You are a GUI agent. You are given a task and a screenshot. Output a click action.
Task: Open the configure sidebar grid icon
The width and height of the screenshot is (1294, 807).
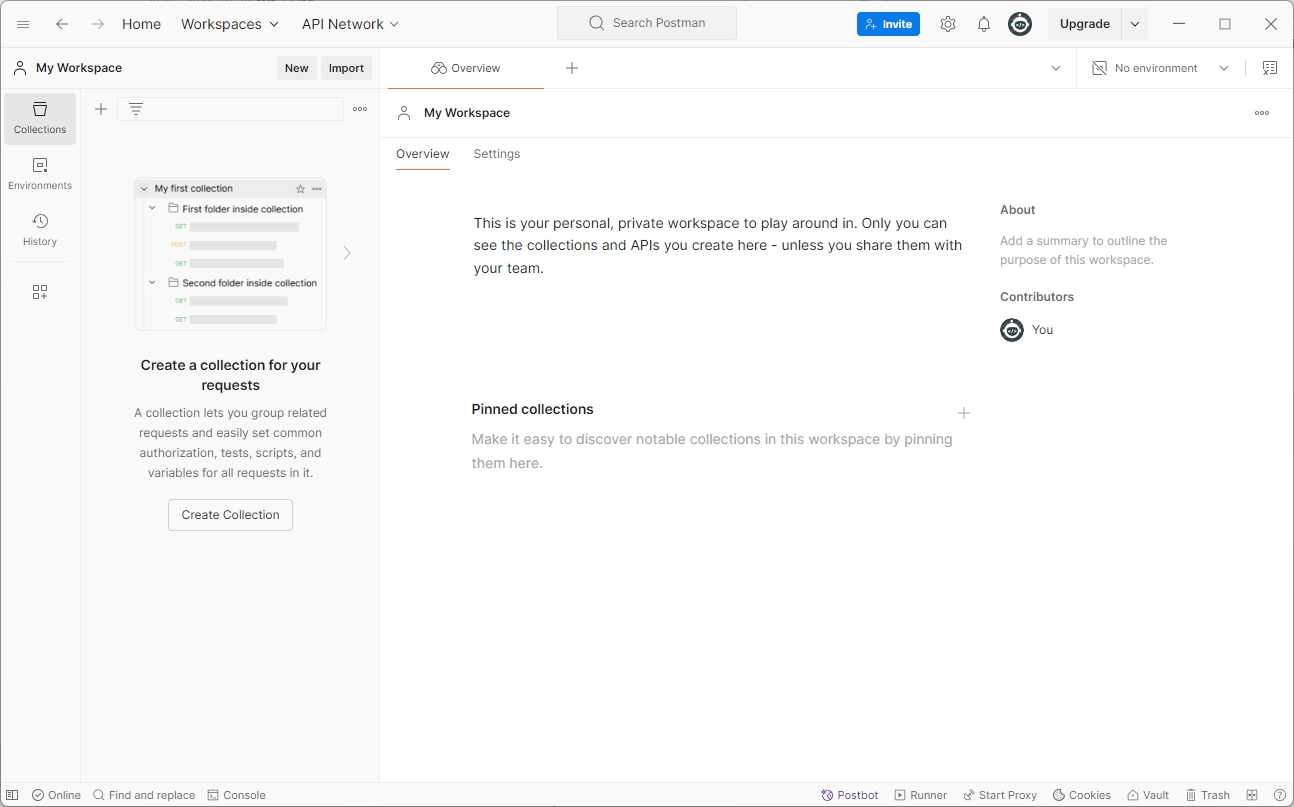pos(40,292)
